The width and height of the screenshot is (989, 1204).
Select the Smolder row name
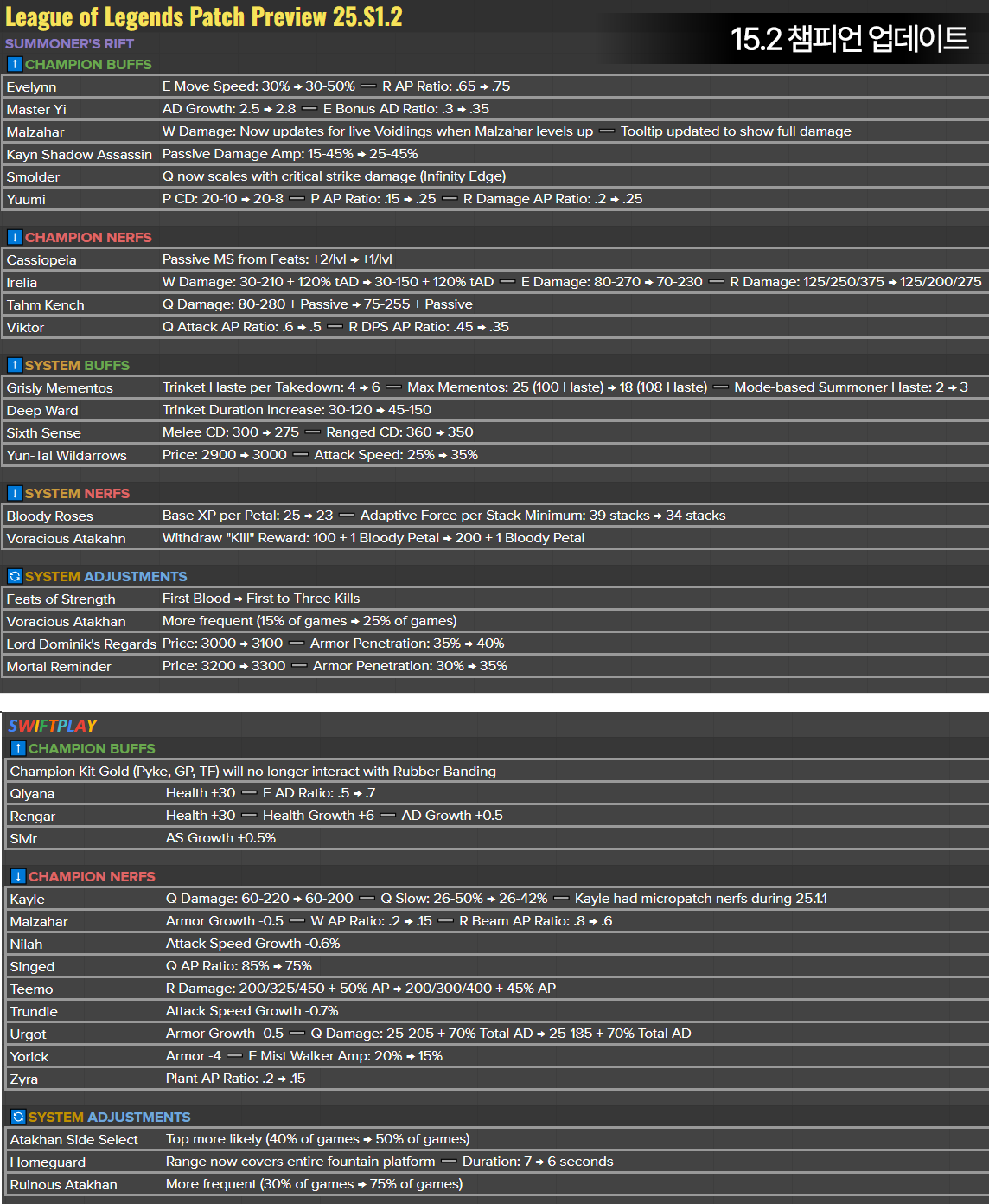[33, 176]
